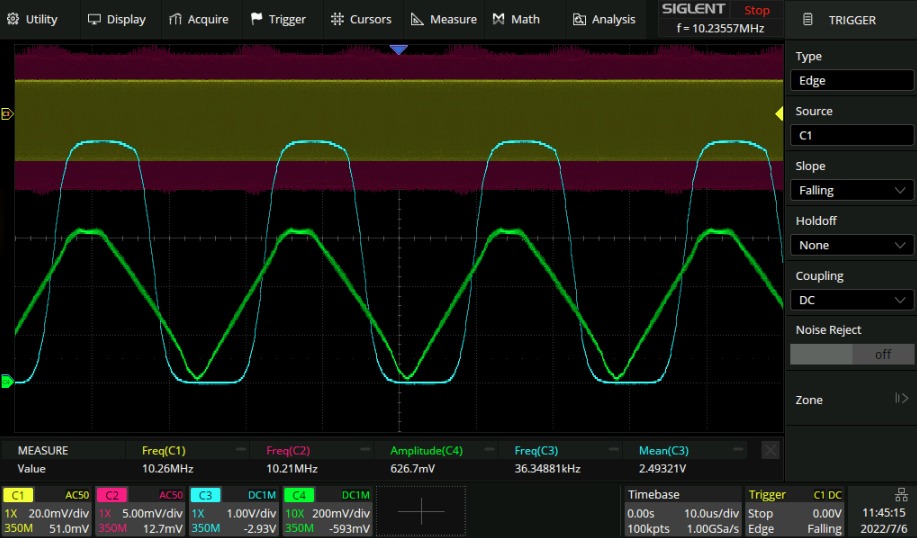Toggle channel C2 info box
Screen dimensions: 917x538
click(x=141, y=508)
